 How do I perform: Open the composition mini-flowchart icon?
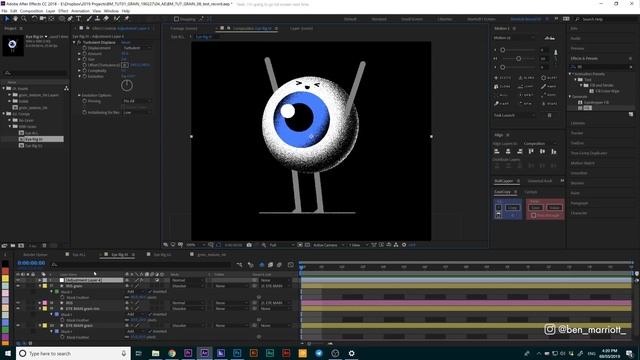coord(239,265)
